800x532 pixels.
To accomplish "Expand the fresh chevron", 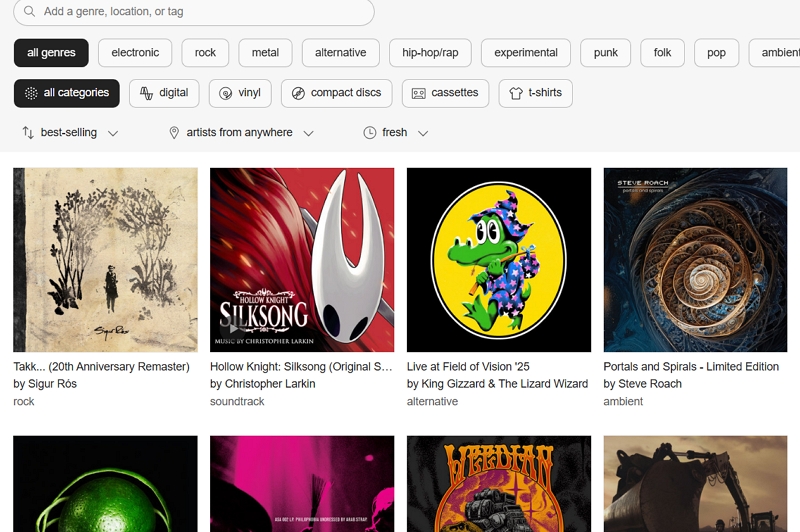I will click(x=423, y=133).
